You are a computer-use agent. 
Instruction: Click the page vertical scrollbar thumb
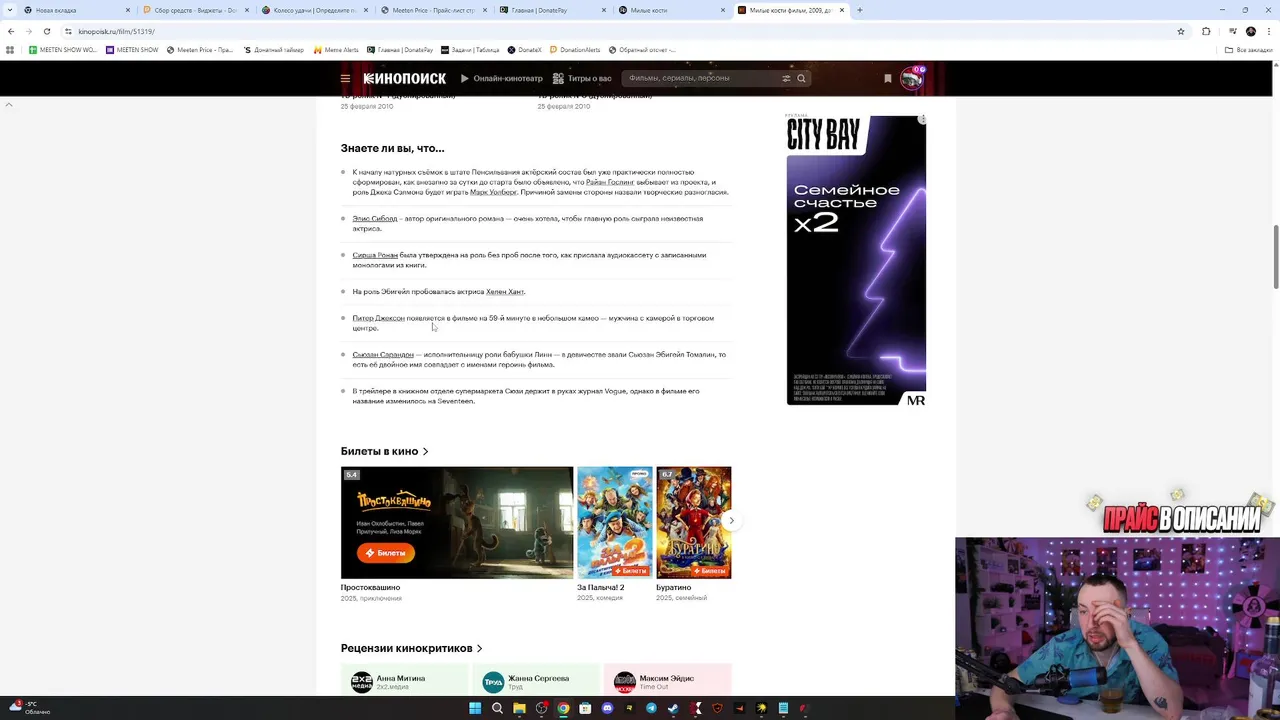pos(1275,256)
